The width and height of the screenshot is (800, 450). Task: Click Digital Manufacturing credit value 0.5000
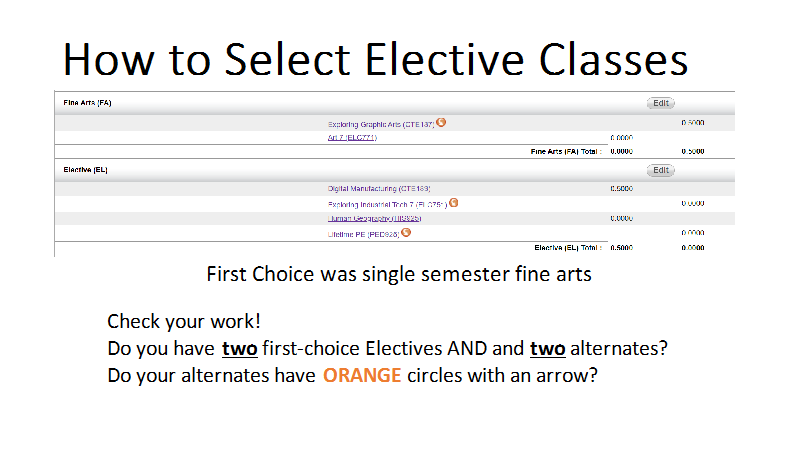point(621,189)
